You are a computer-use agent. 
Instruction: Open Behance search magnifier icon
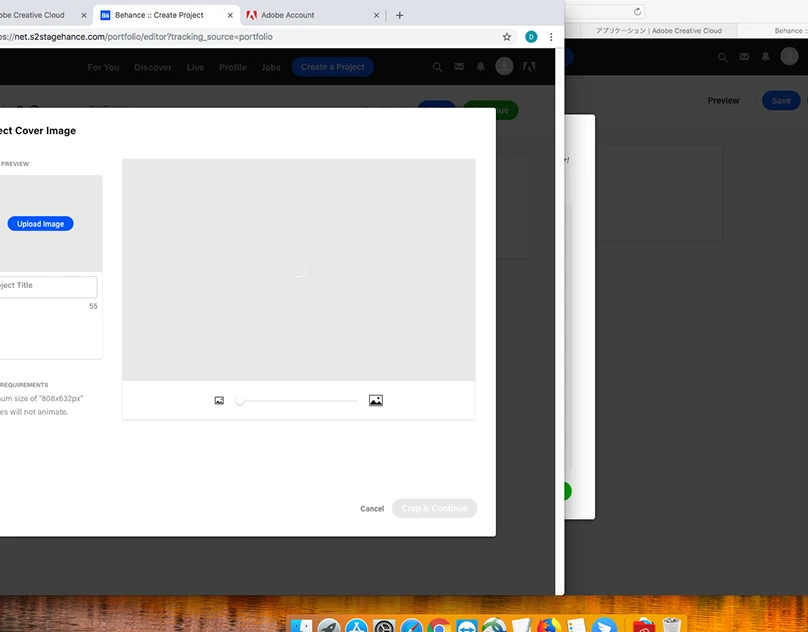(x=437, y=67)
